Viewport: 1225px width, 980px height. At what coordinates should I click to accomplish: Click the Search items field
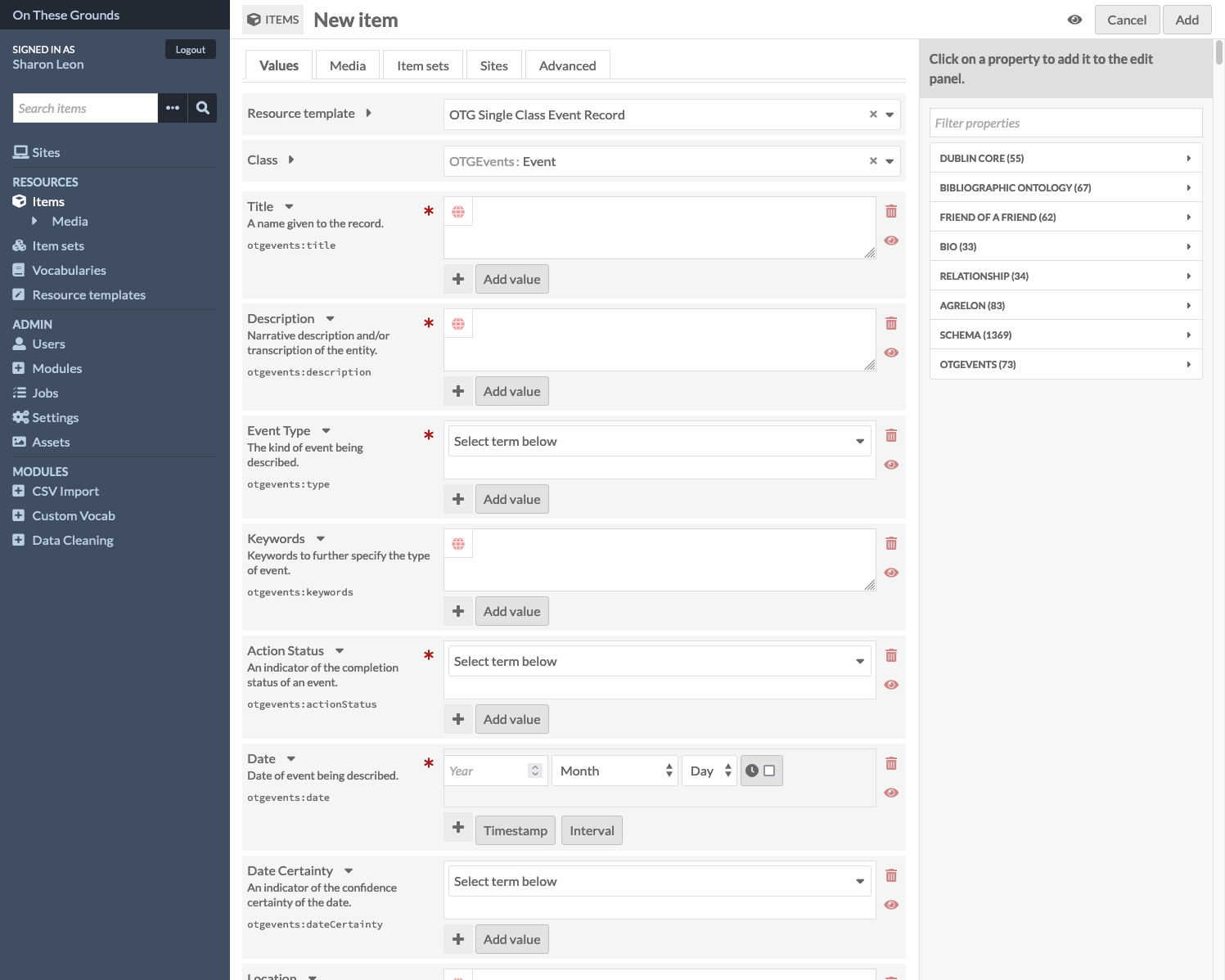85,108
